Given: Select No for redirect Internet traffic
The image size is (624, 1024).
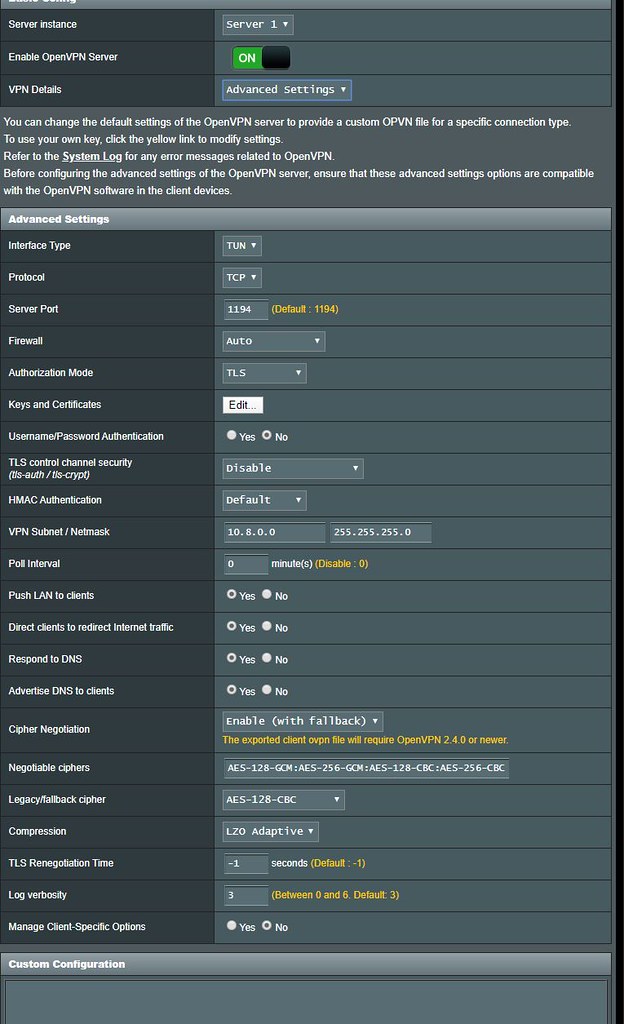Looking at the screenshot, I should (x=267, y=626).
